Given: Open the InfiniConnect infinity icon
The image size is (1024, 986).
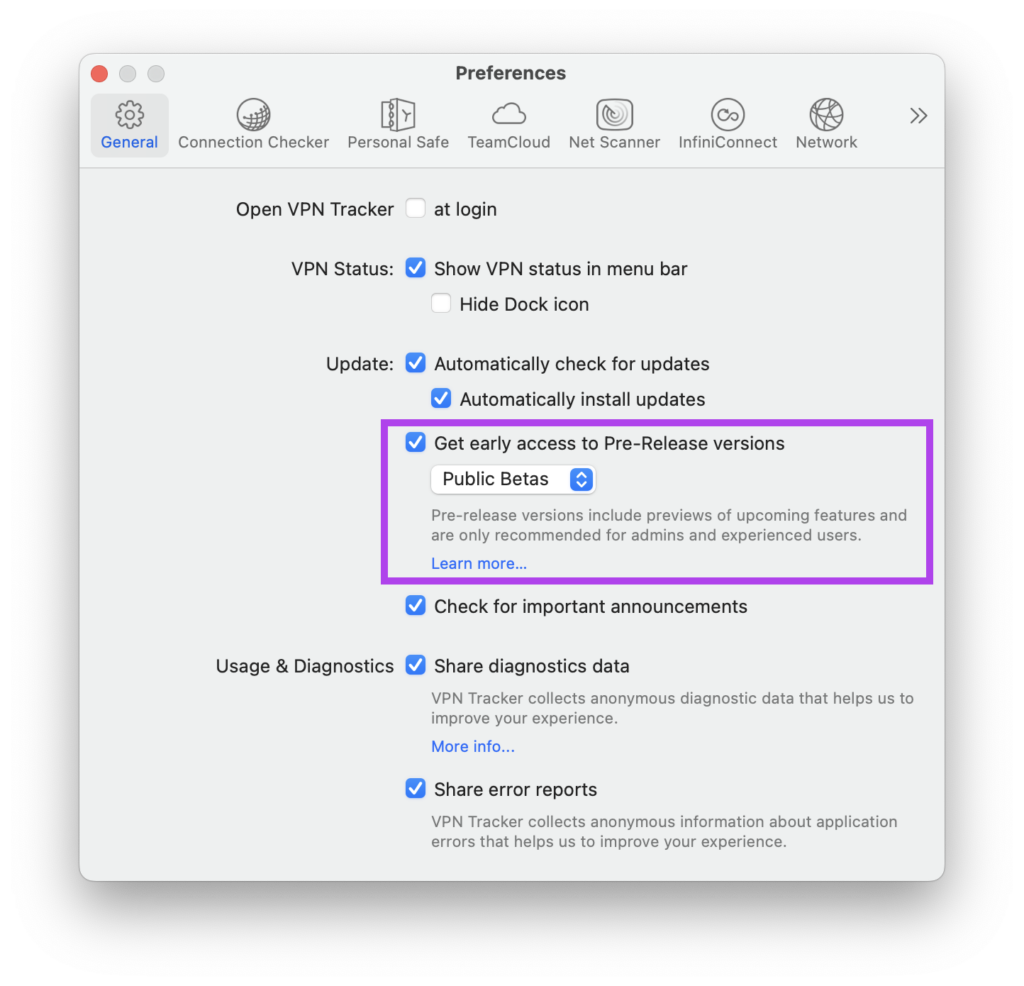Looking at the screenshot, I should [x=728, y=115].
